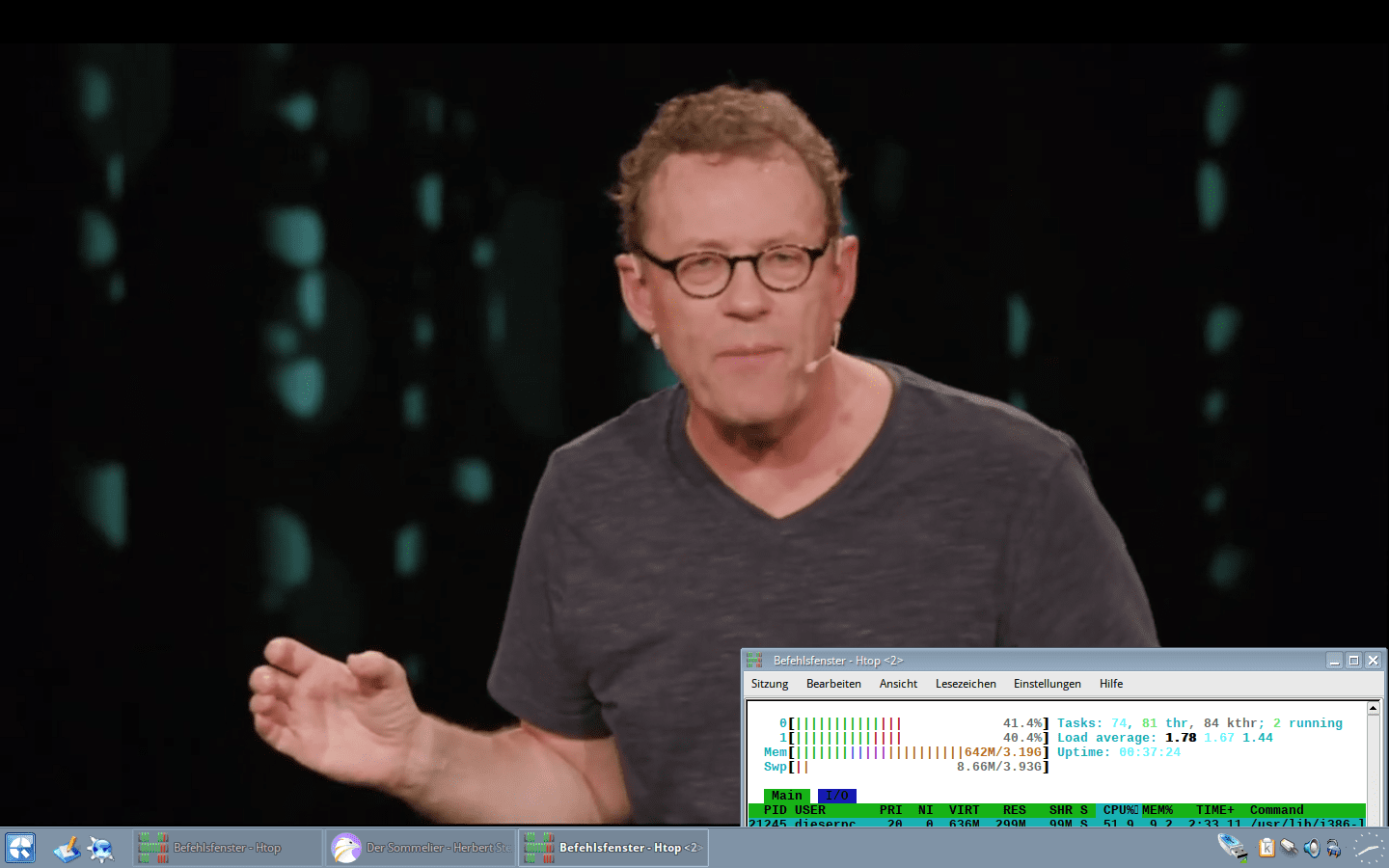
Task: Select the Main tab in htop
Action: tap(787, 796)
